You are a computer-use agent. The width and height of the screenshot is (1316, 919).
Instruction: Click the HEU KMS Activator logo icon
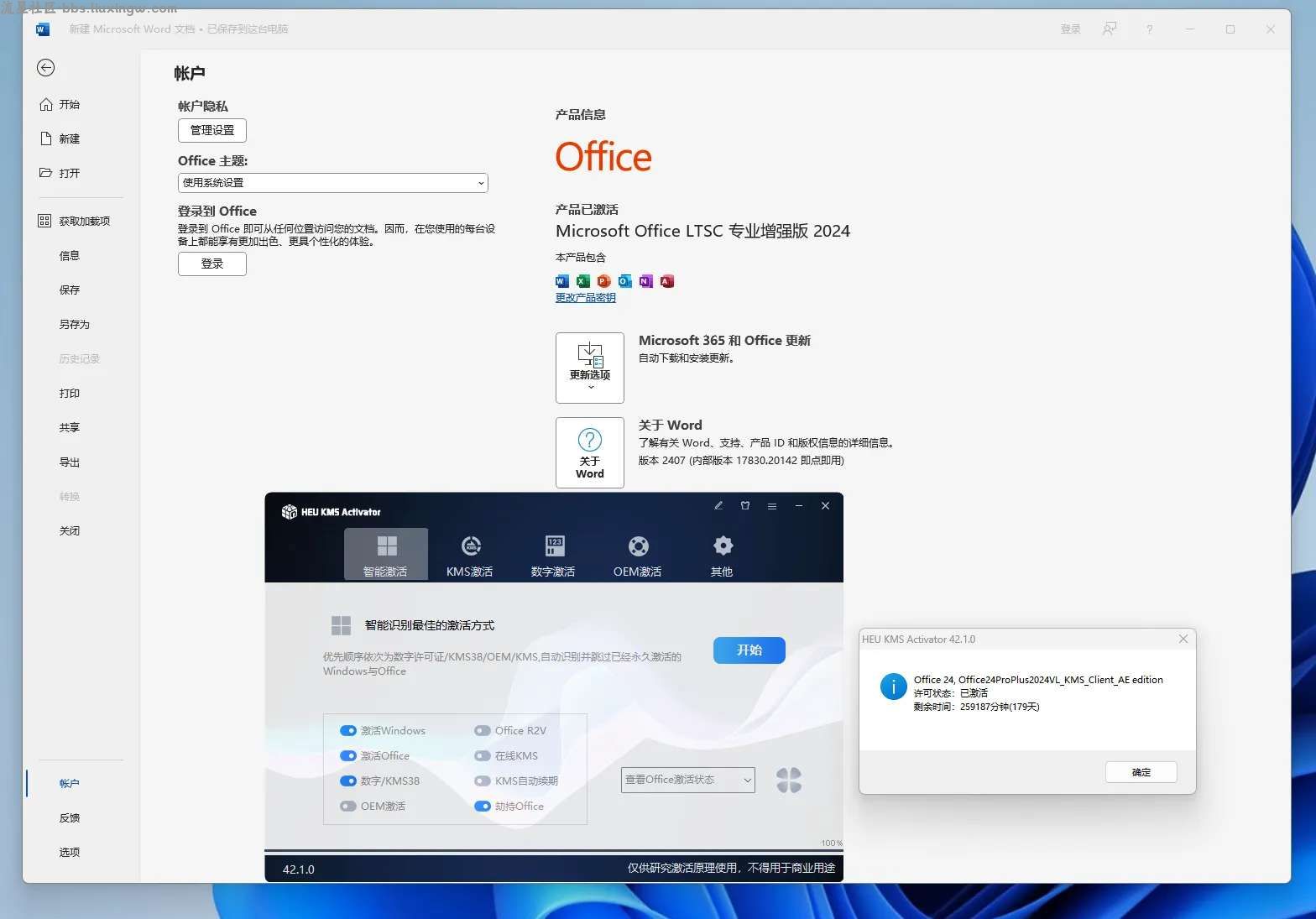(x=290, y=512)
